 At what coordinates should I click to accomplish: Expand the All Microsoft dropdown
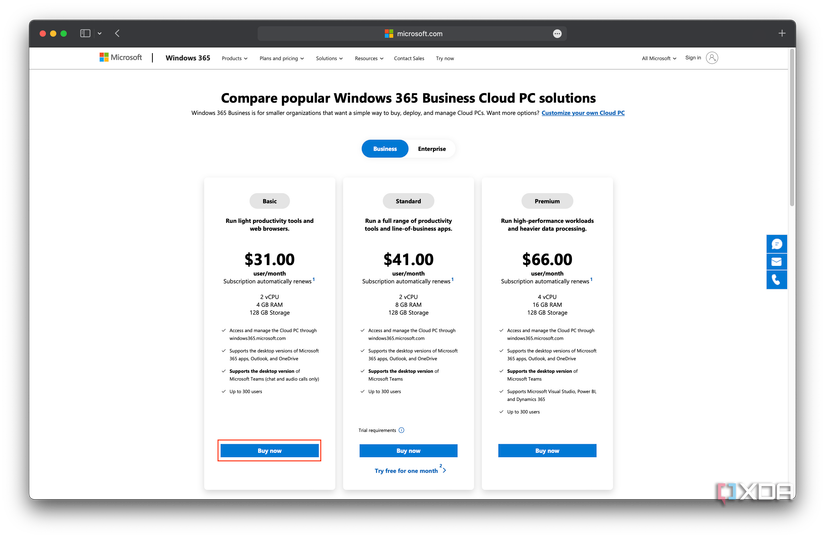point(659,58)
